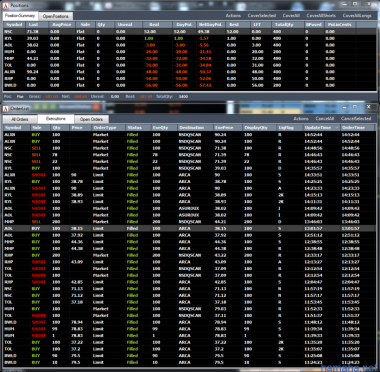The height and width of the screenshot is (372, 380).
Task: Open the All Orders tab
Action: pyautogui.click(x=20, y=119)
